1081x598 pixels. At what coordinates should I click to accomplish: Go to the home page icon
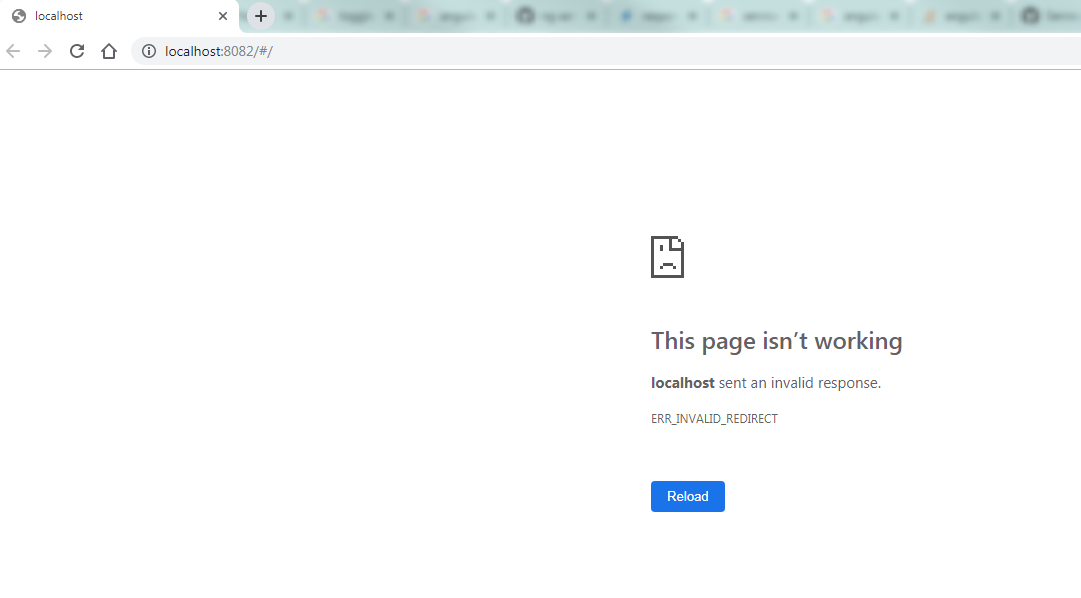(109, 51)
